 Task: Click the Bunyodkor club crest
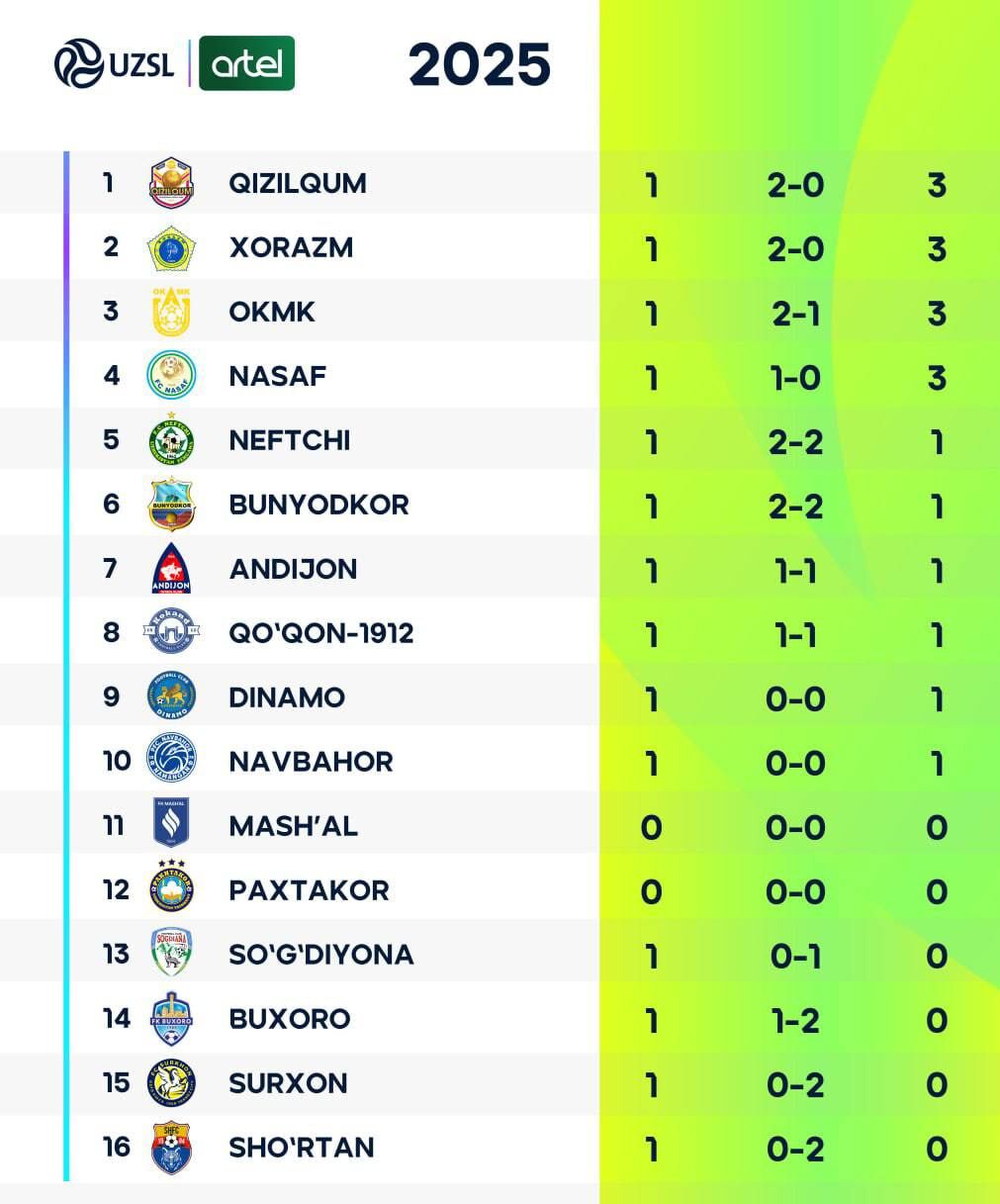[171, 505]
